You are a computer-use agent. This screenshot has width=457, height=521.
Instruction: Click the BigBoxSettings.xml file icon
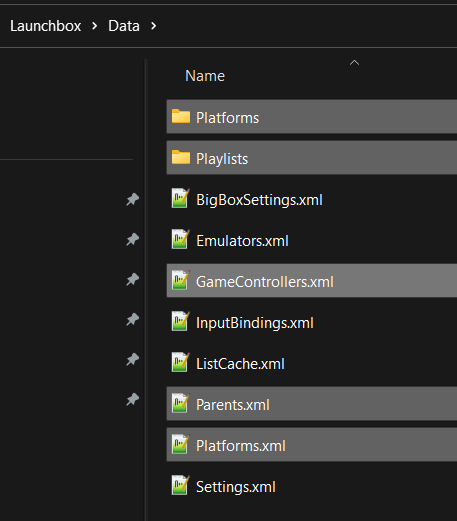pos(181,198)
